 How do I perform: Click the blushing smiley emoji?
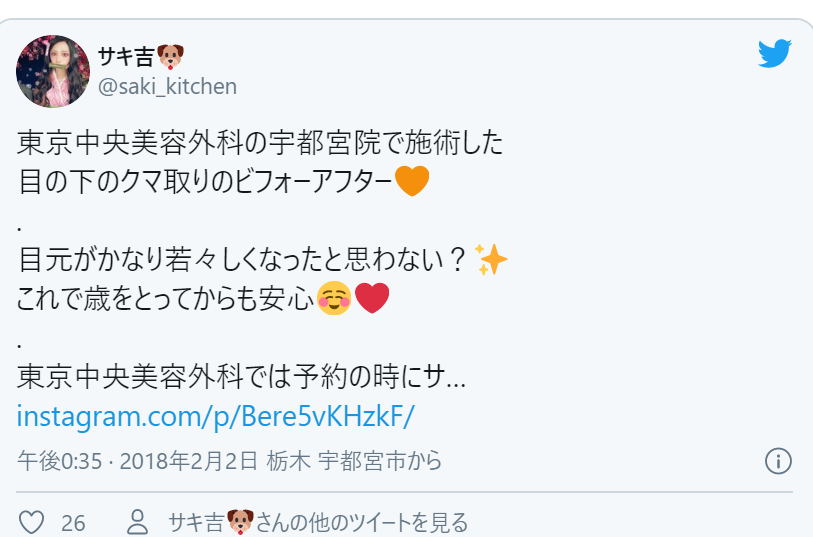point(334,298)
